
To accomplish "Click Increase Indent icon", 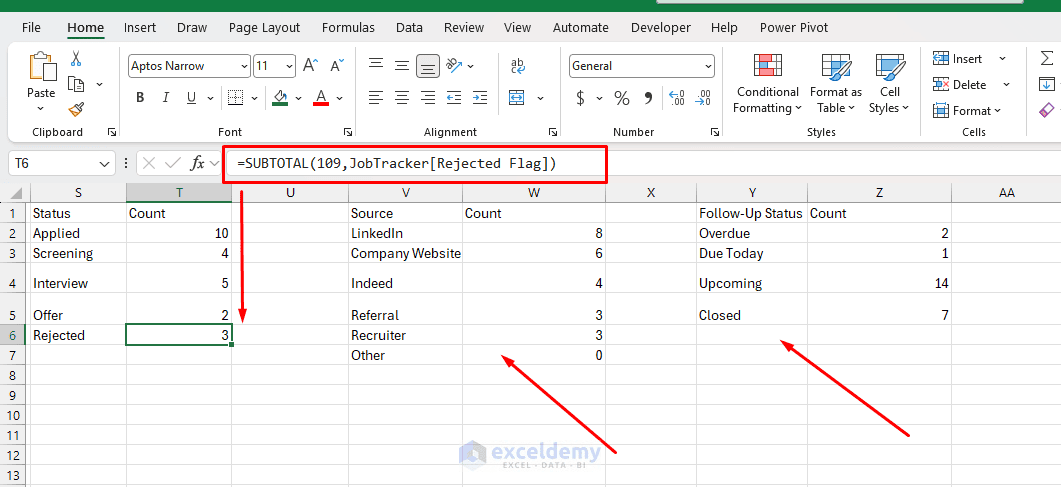I will click(480, 98).
